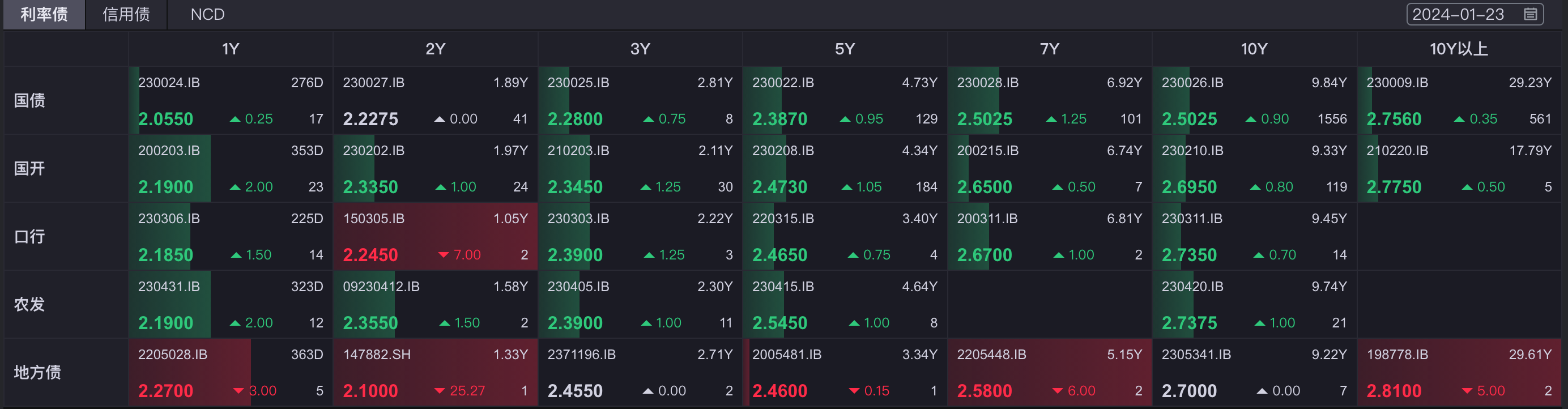Open bond 230024.IB in 国债 row

[x=169, y=83]
